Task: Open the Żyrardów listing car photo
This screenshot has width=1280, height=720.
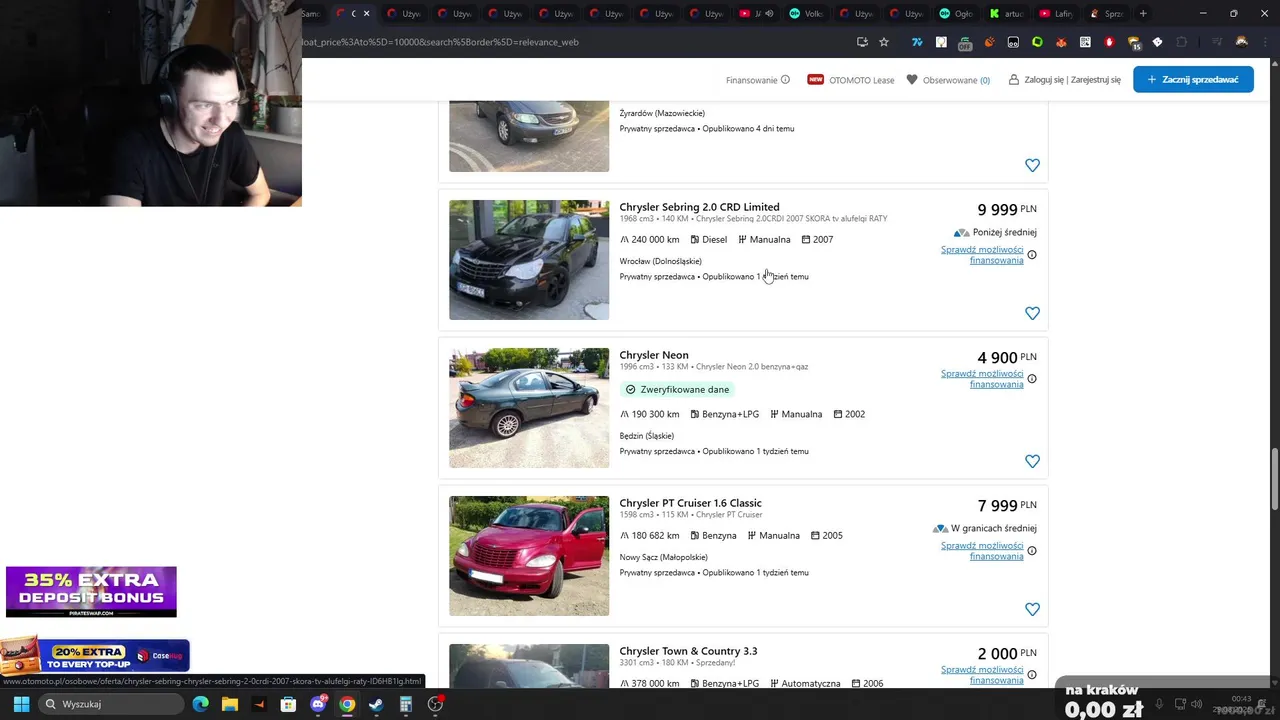Action: [529, 136]
